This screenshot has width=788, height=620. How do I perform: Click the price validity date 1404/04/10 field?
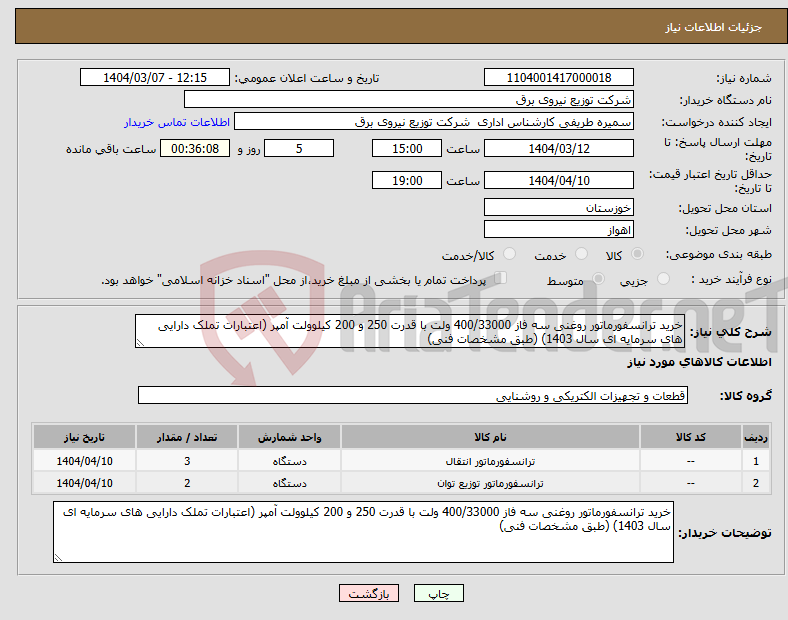click(x=558, y=180)
